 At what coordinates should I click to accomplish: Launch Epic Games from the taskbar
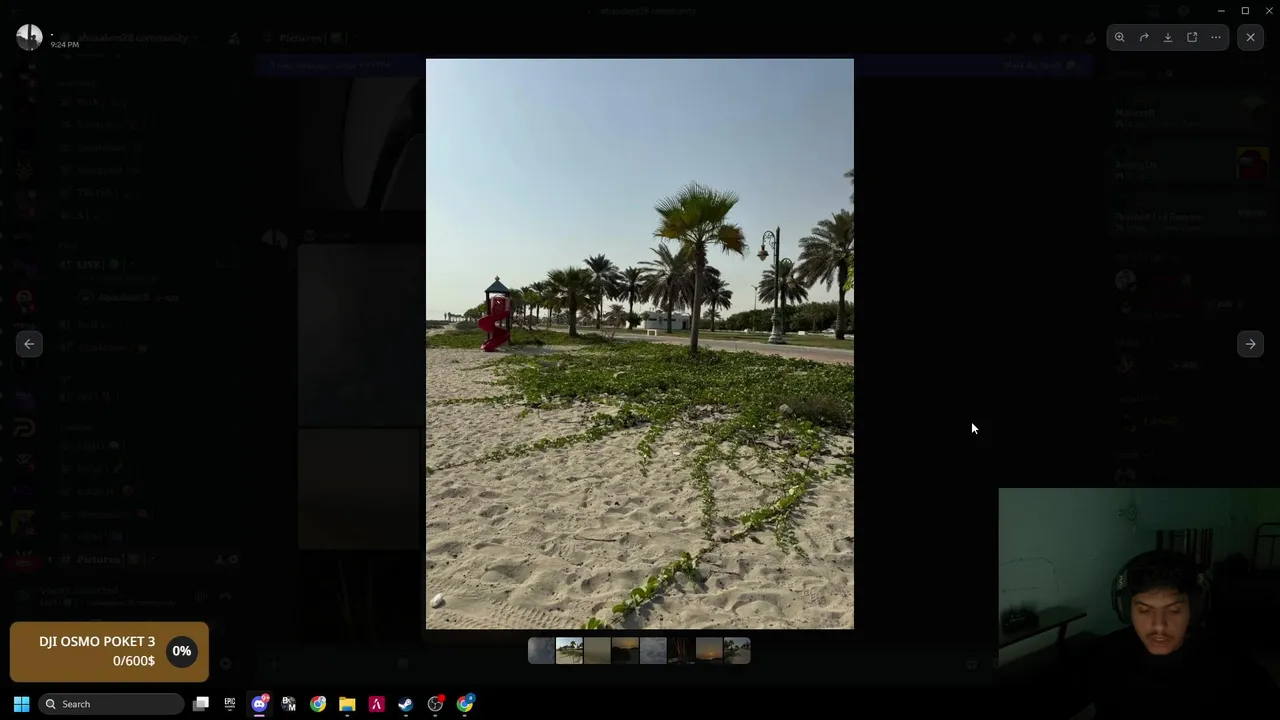coord(230,704)
